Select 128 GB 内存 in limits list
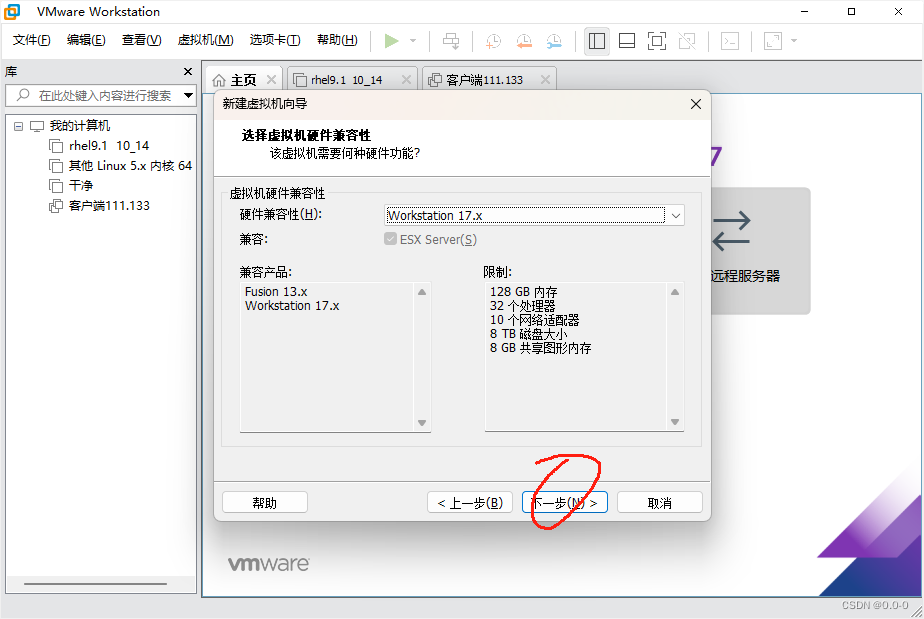Viewport: 924px width, 619px height. point(523,292)
